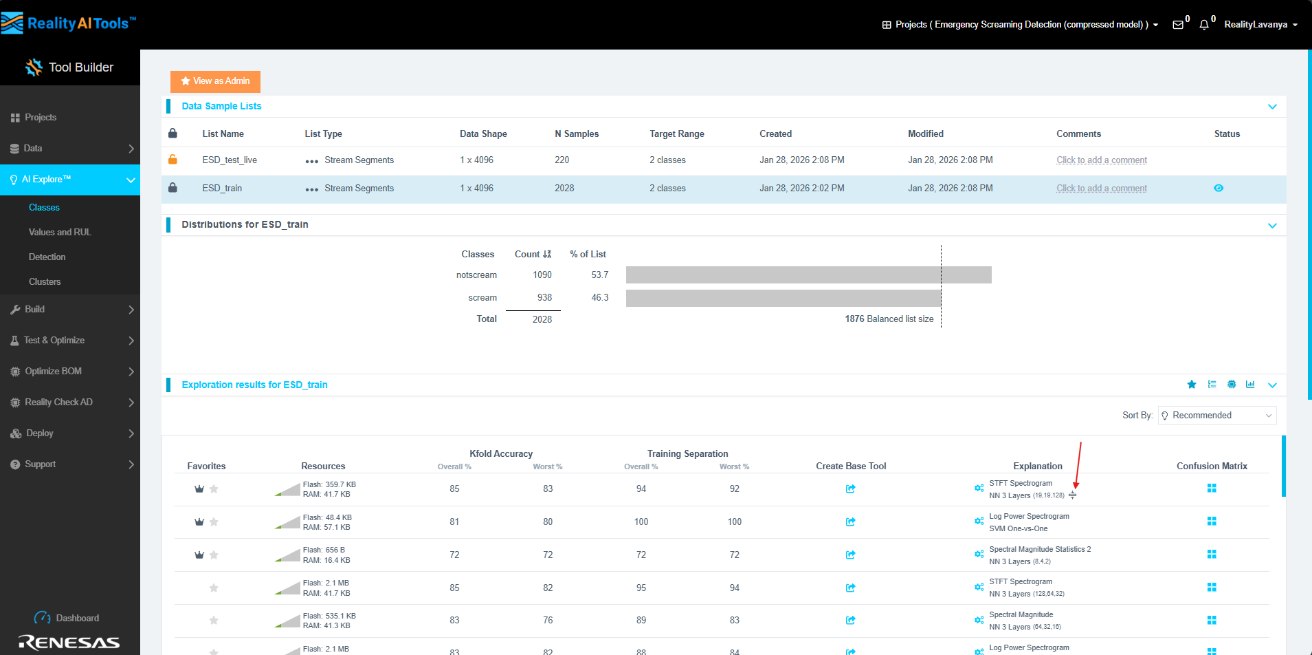The height and width of the screenshot is (655, 1312).
Task: Open the Projects dropdown in the top bar
Action: pos(1020,24)
